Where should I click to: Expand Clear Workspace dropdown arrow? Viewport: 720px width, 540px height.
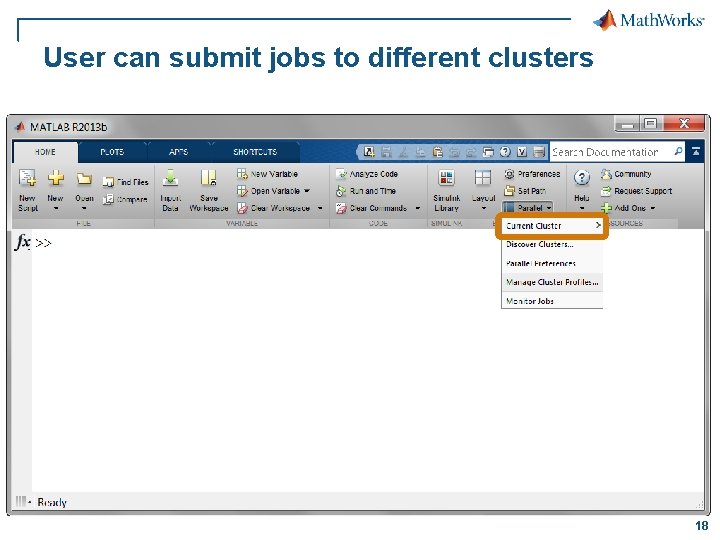320,208
